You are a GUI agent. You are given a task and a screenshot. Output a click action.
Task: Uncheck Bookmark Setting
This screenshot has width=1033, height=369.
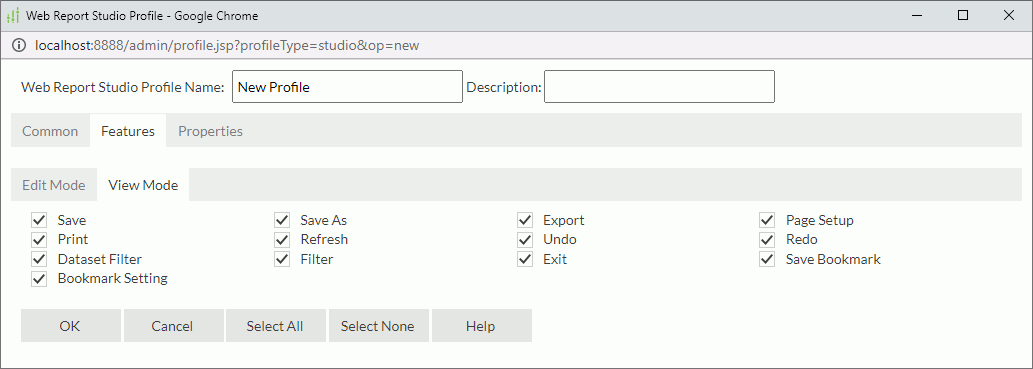(x=39, y=279)
